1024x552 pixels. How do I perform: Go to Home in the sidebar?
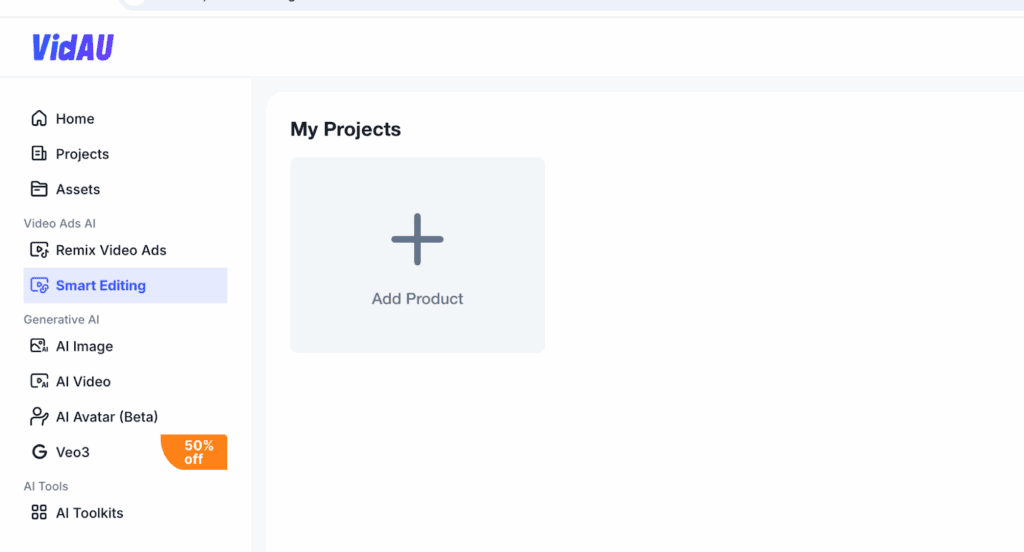[75, 119]
